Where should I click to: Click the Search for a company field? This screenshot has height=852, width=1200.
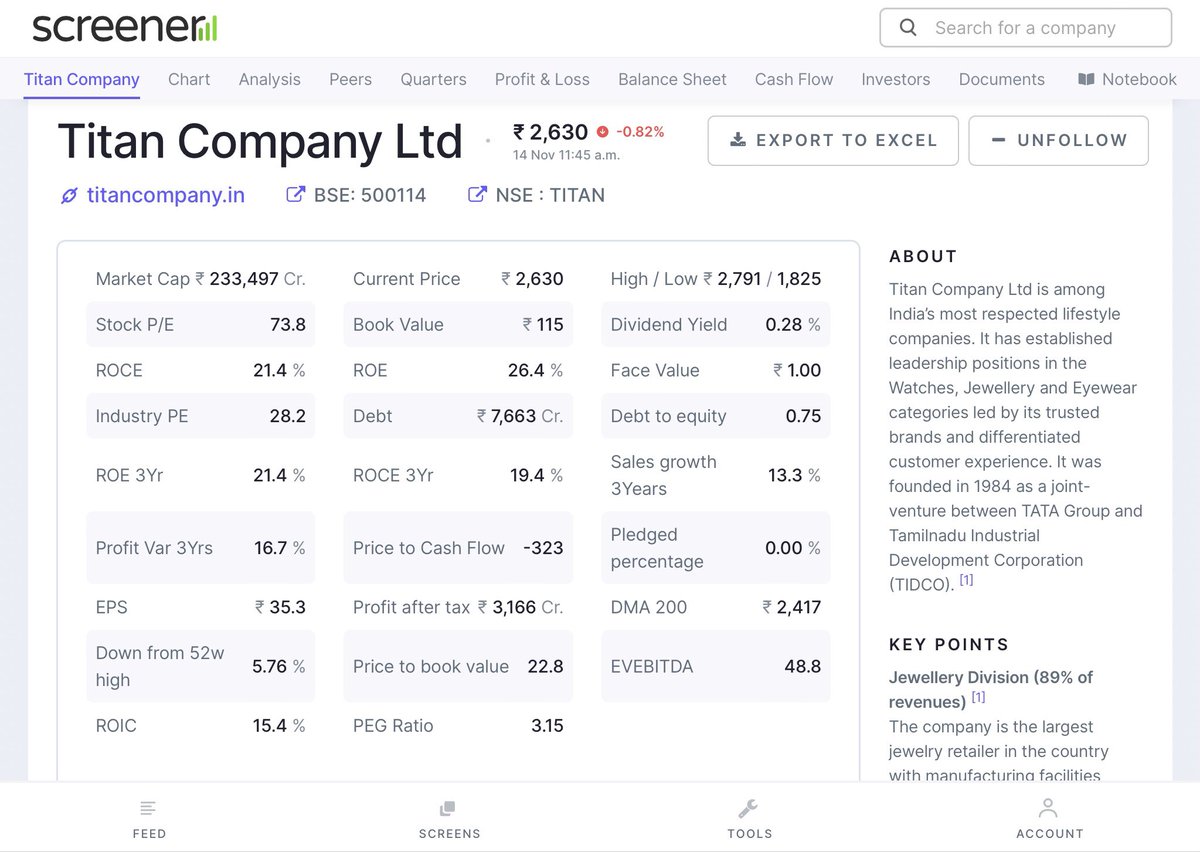tap(1025, 28)
